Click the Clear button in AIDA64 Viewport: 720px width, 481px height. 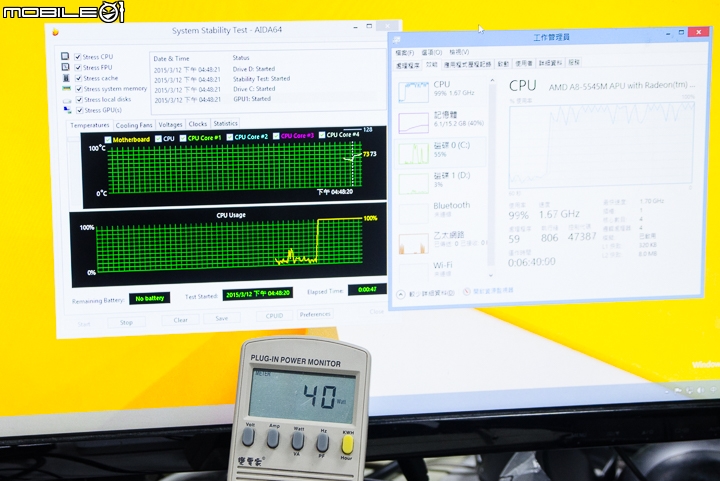click(x=180, y=320)
